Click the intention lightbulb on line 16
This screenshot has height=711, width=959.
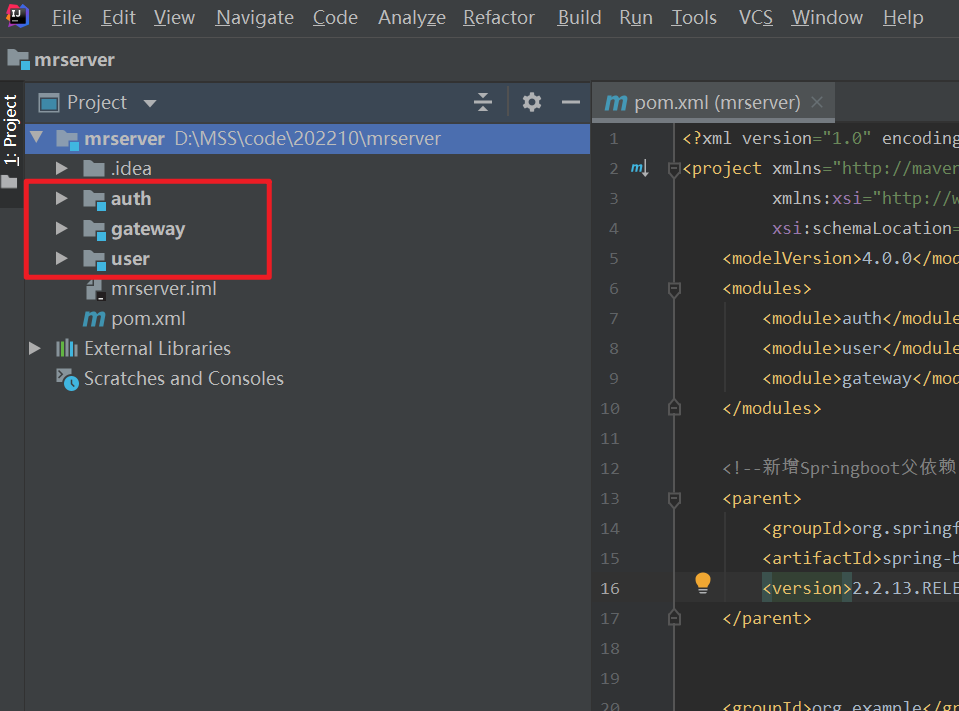click(x=703, y=582)
